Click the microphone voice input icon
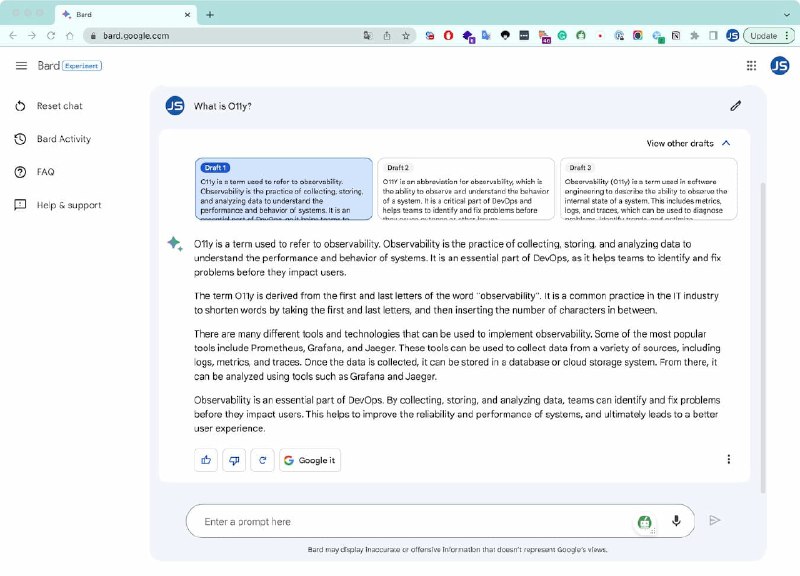The image size is (800, 576). click(676, 521)
